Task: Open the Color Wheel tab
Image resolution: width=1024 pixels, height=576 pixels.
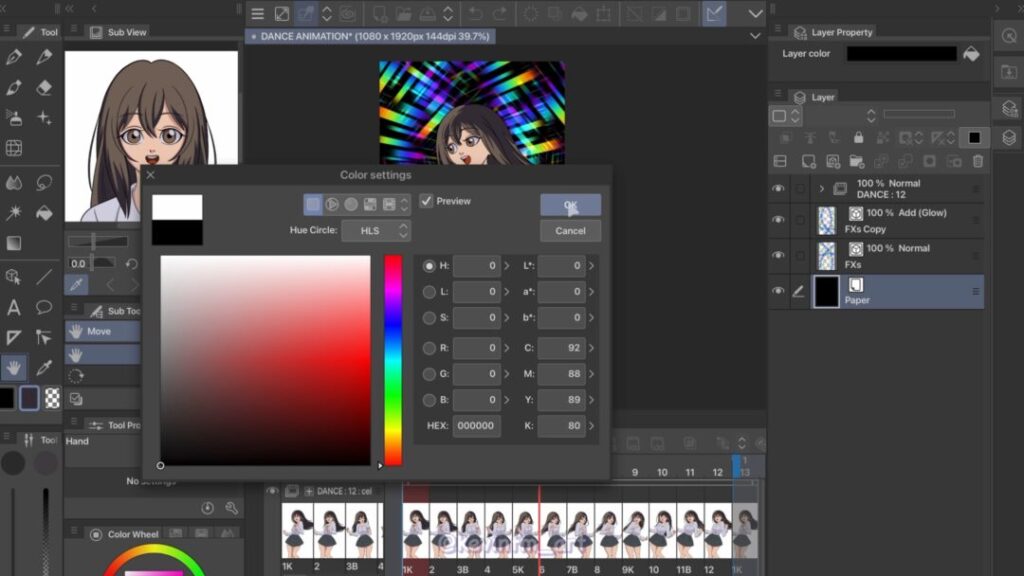Action: [x=125, y=534]
